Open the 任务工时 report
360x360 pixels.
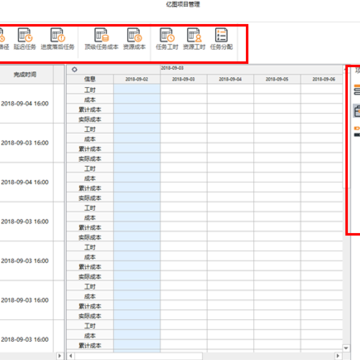pyautogui.click(x=167, y=39)
